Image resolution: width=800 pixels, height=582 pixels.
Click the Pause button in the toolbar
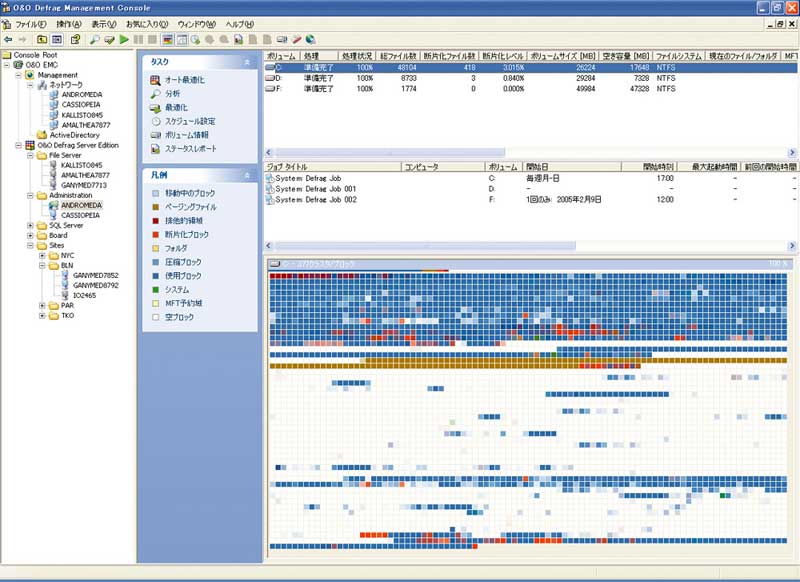click(138, 39)
